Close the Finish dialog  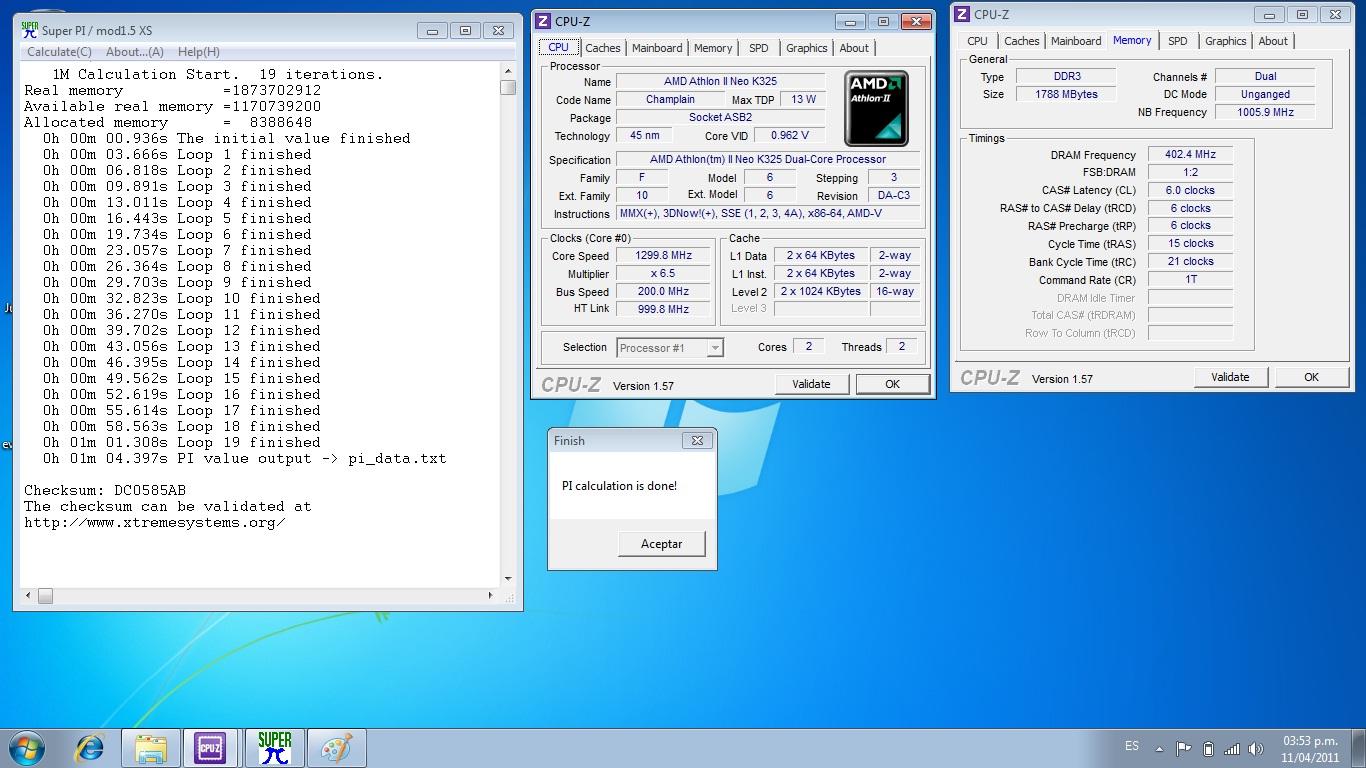(x=697, y=440)
